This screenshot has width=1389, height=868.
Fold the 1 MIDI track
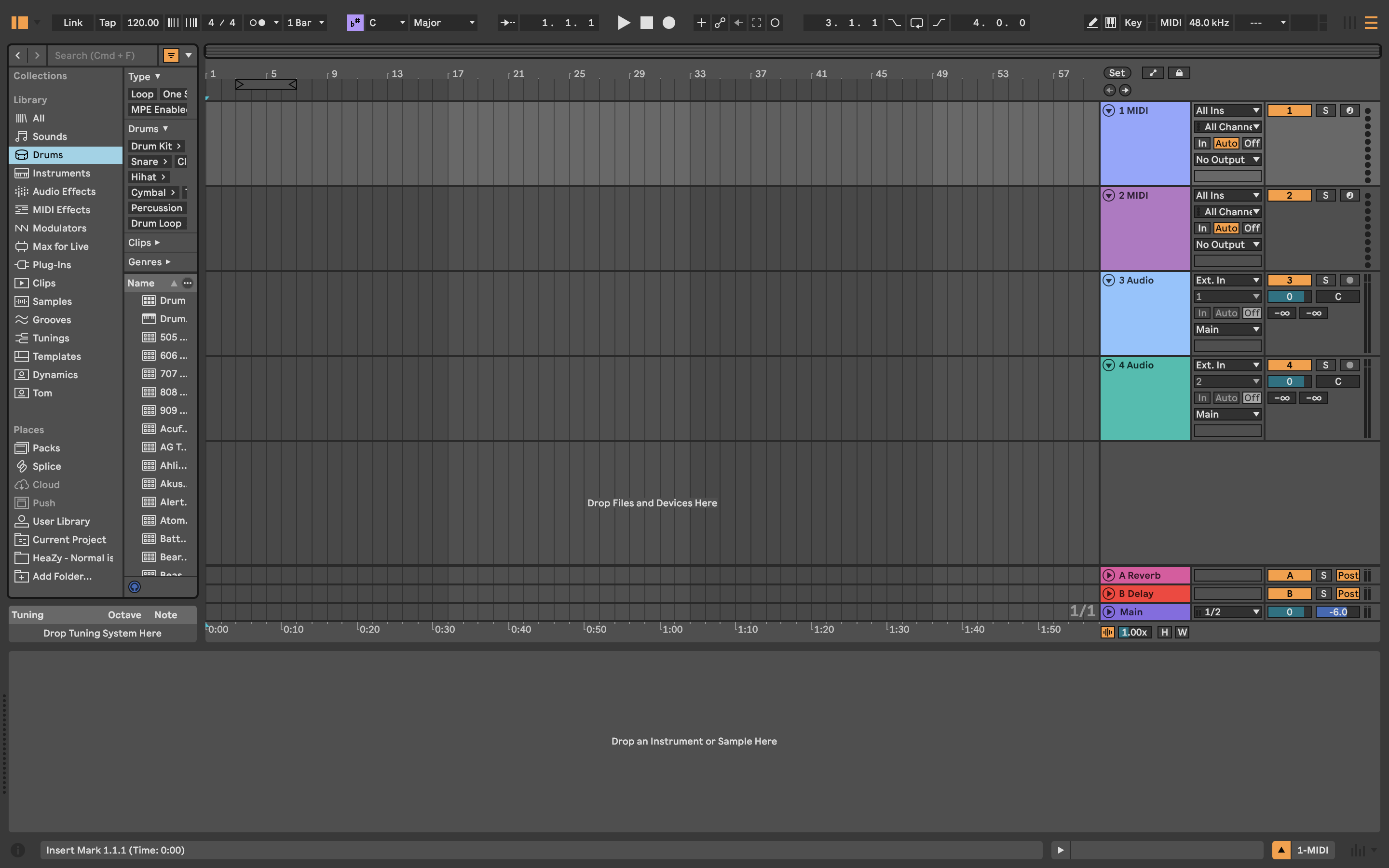coord(1109,110)
